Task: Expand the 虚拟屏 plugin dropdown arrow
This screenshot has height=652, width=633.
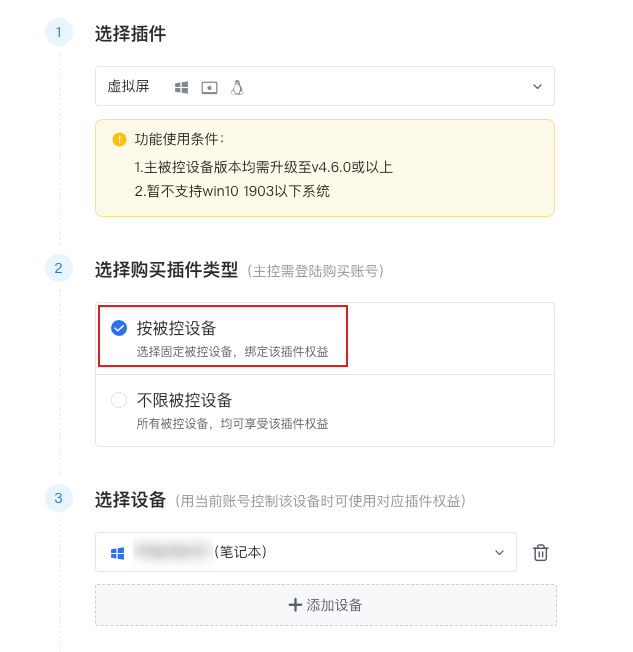Action: pyautogui.click(x=537, y=86)
